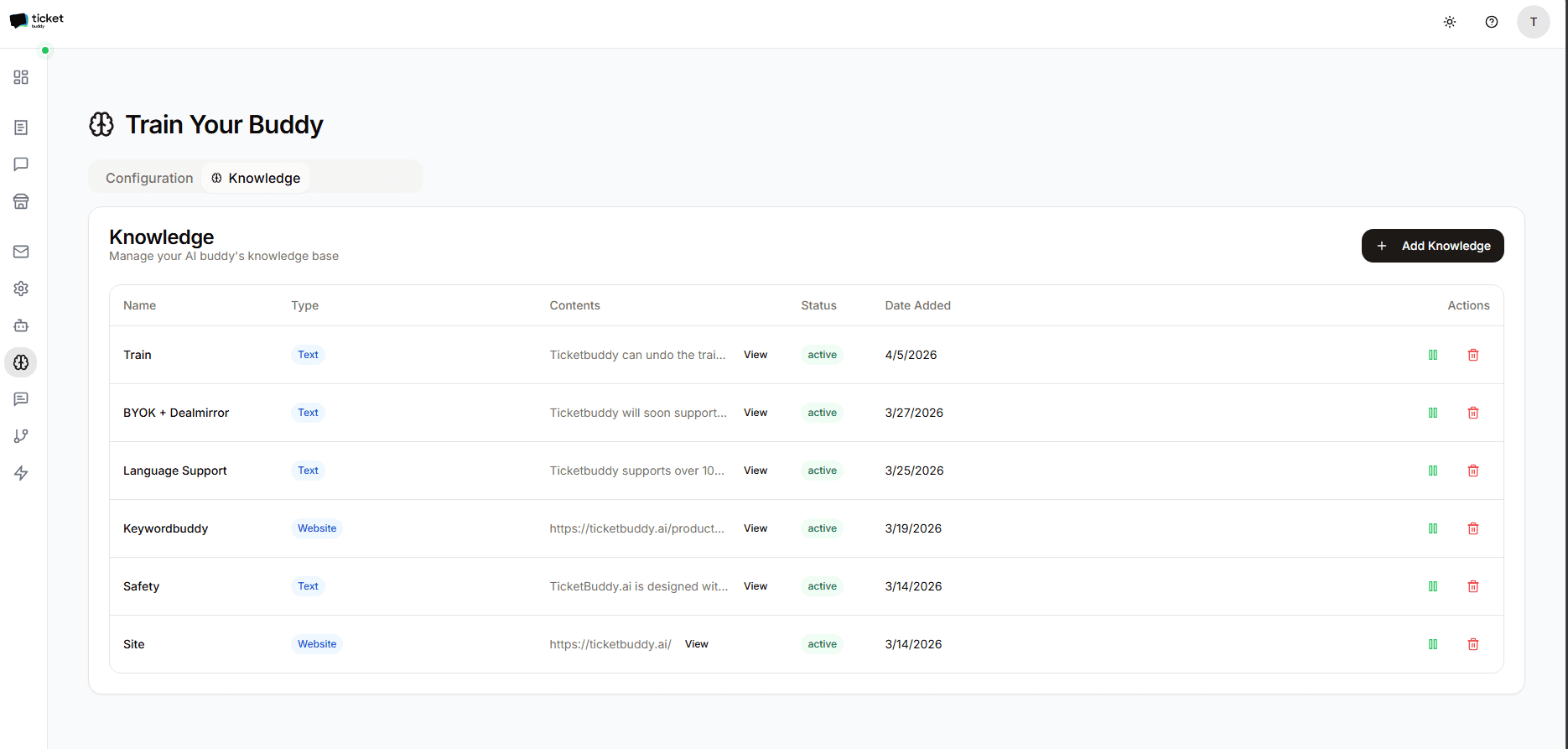Open the lightning bolt icon in sidebar
Image resolution: width=1568 pixels, height=749 pixels.
click(21, 473)
